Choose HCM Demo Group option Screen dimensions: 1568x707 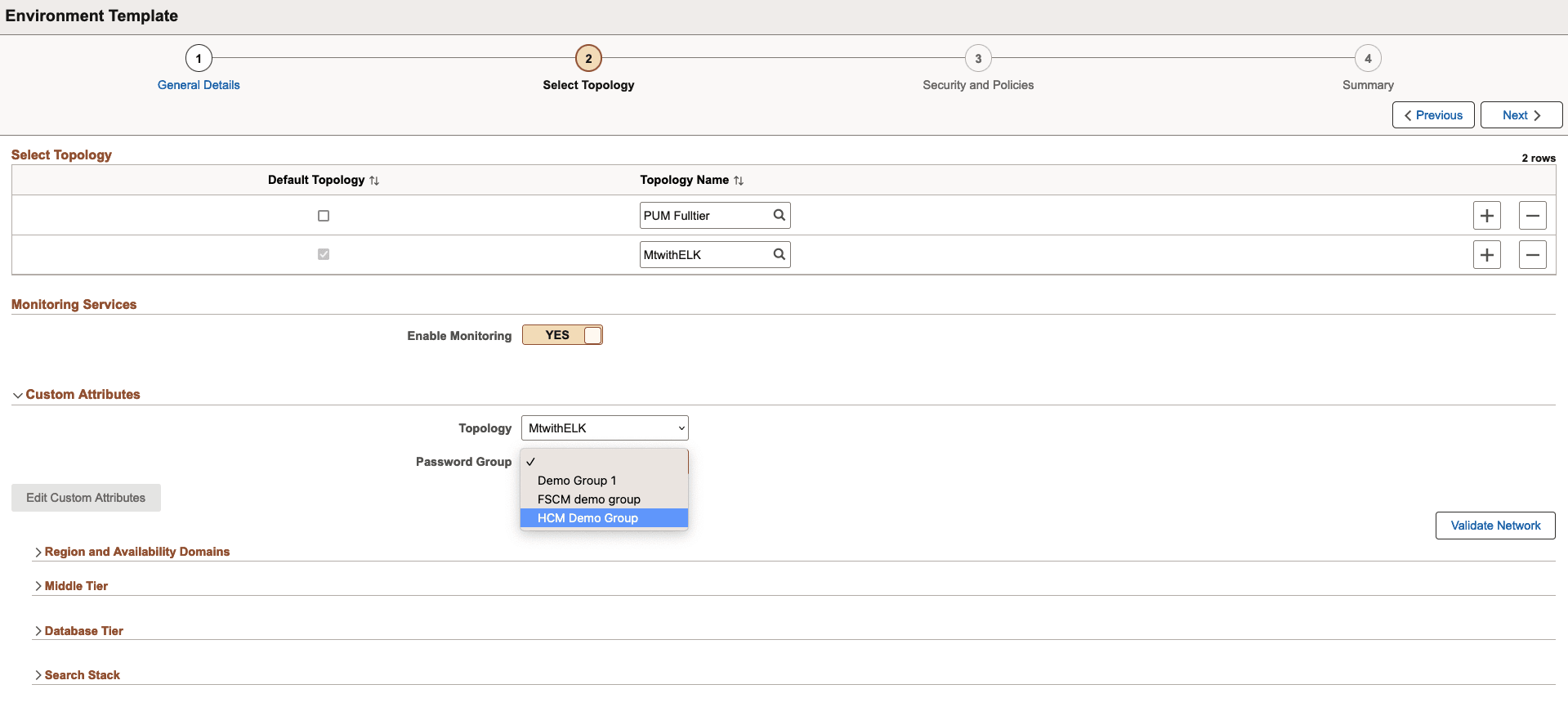pos(604,518)
